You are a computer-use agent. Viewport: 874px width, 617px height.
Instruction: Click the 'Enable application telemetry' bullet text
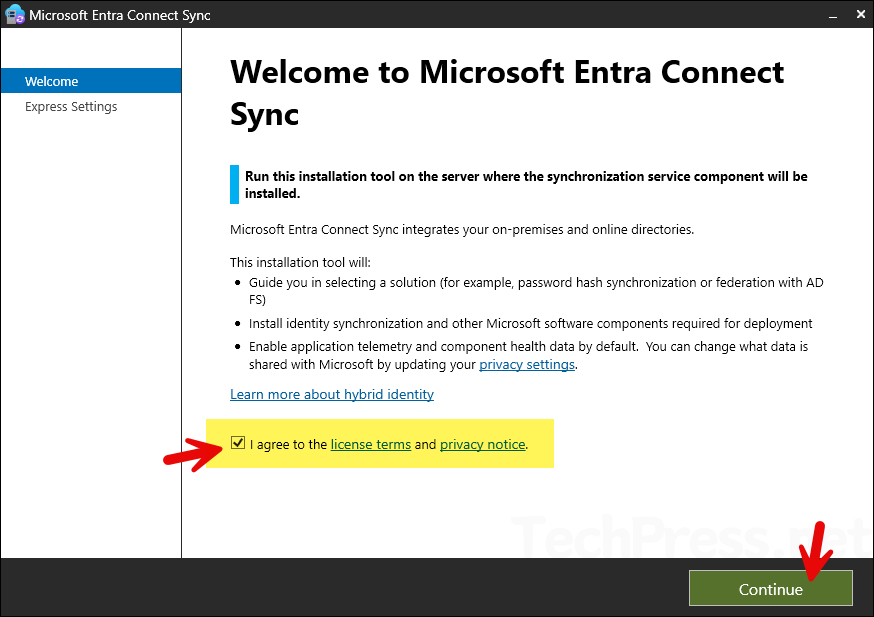[528, 356]
